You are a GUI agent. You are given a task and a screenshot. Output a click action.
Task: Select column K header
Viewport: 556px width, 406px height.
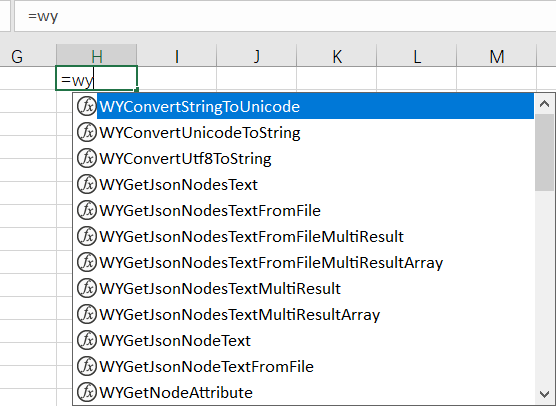pyautogui.click(x=337, y=56)
